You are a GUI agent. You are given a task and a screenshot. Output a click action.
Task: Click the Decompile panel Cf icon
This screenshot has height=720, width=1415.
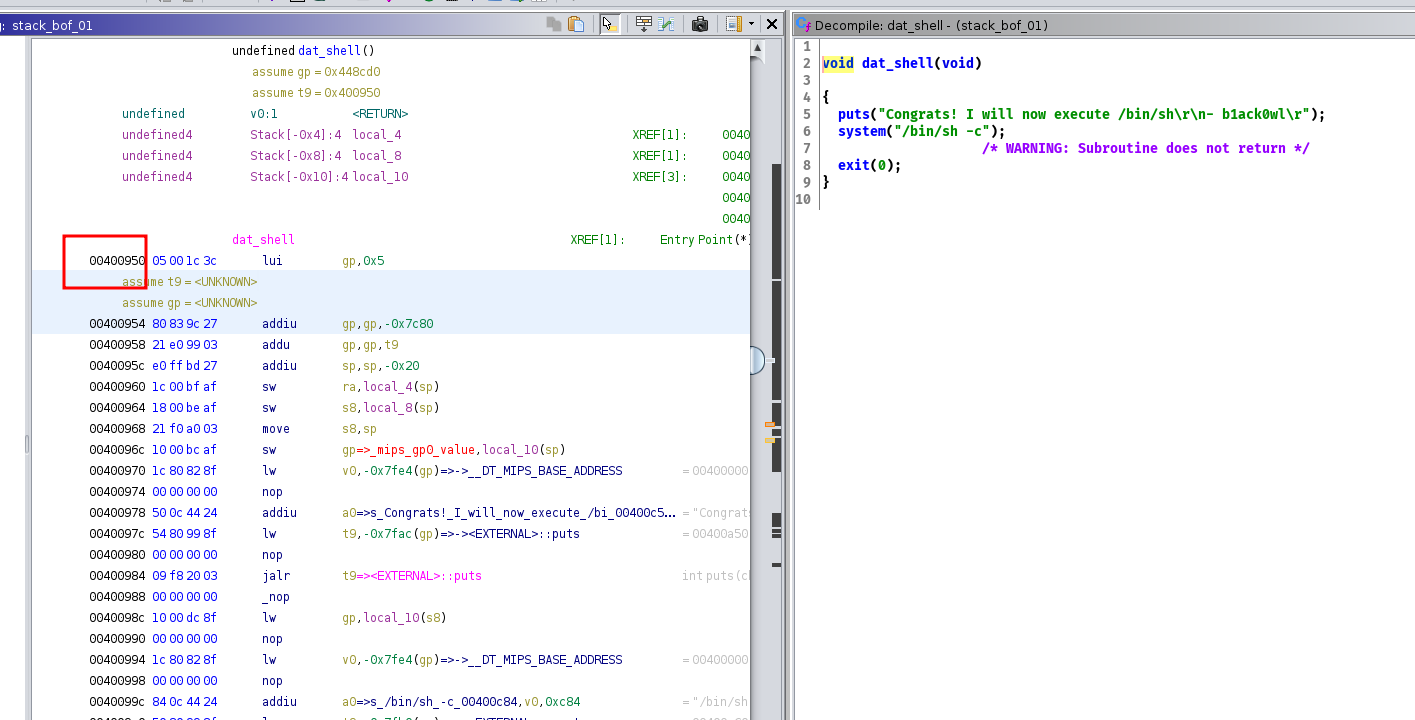tap(803, 25)
